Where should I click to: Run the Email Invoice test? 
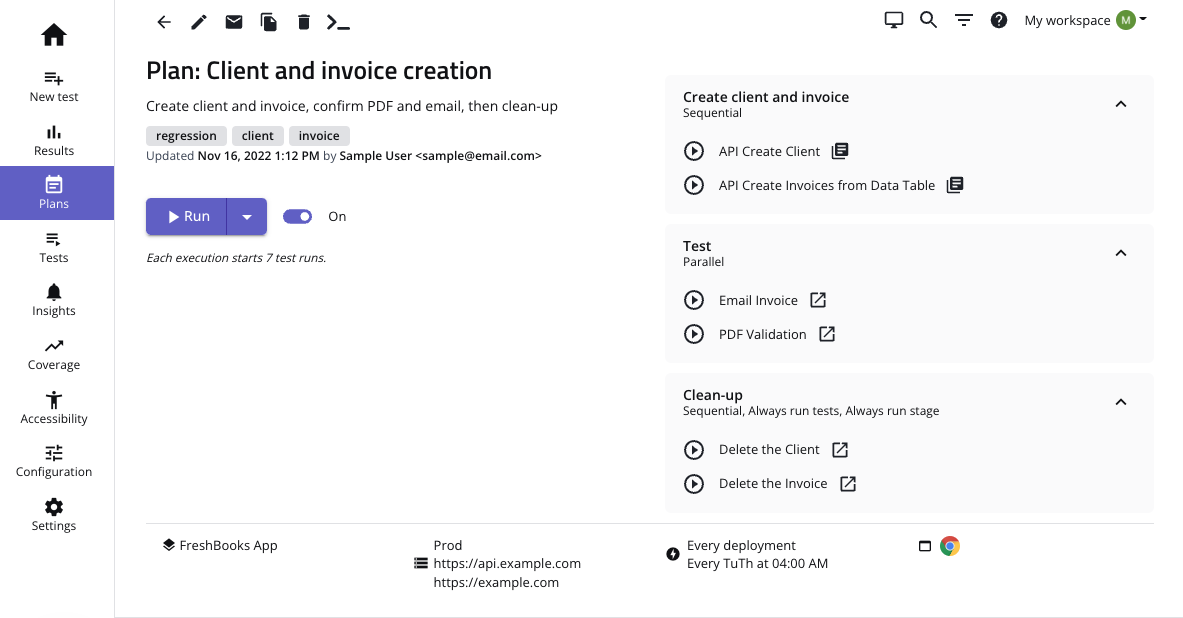(693, 300)
